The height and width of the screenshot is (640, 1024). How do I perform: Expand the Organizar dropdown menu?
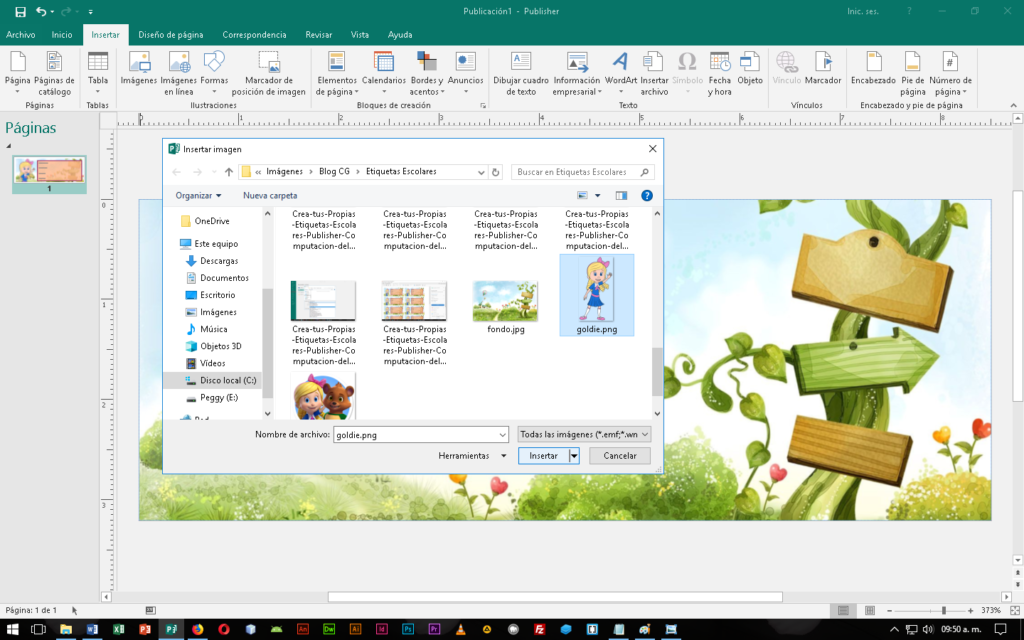(198, 196)
